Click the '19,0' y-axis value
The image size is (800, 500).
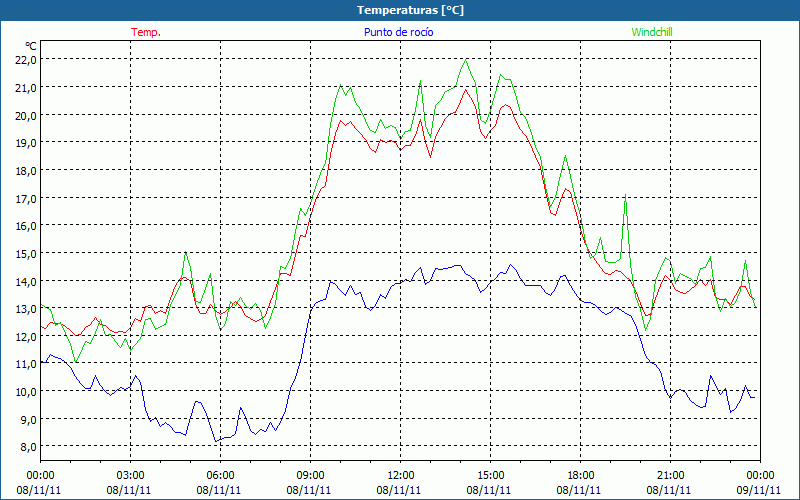point(26,143)
